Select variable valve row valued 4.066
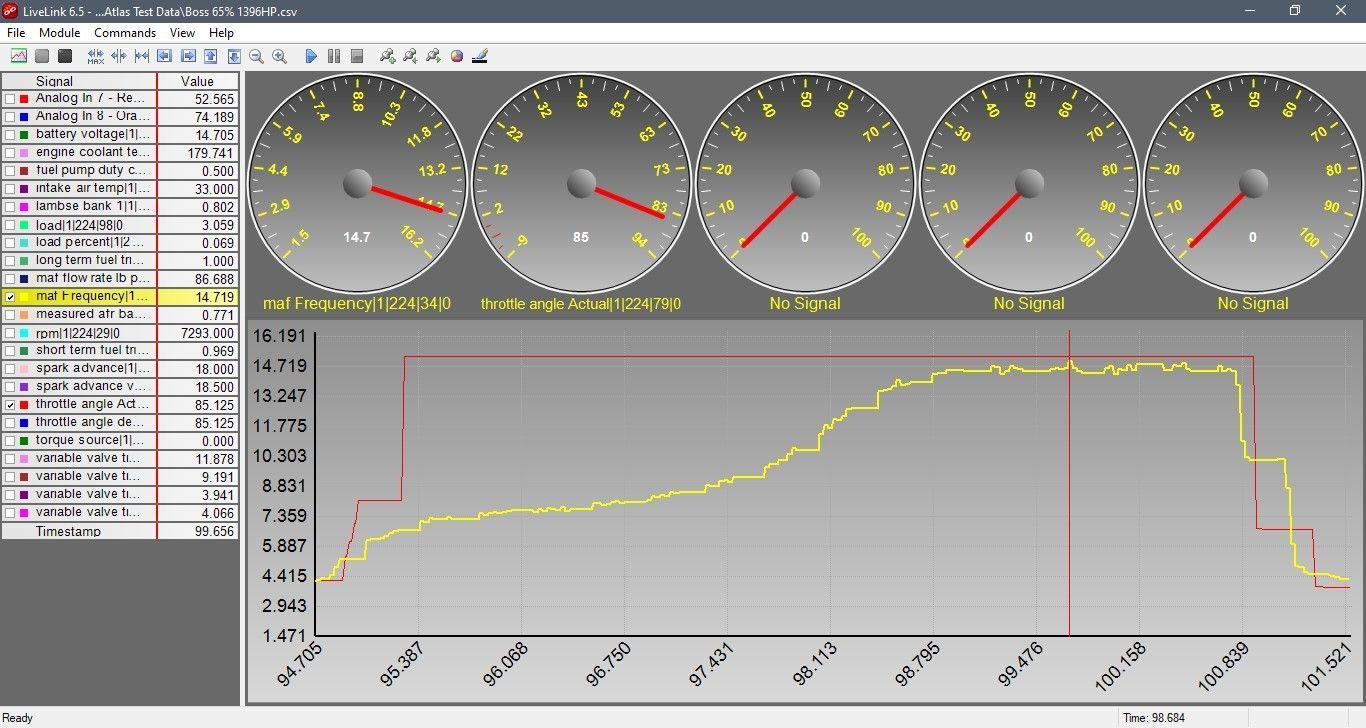1366x728 pixels. tap(120, 513)
